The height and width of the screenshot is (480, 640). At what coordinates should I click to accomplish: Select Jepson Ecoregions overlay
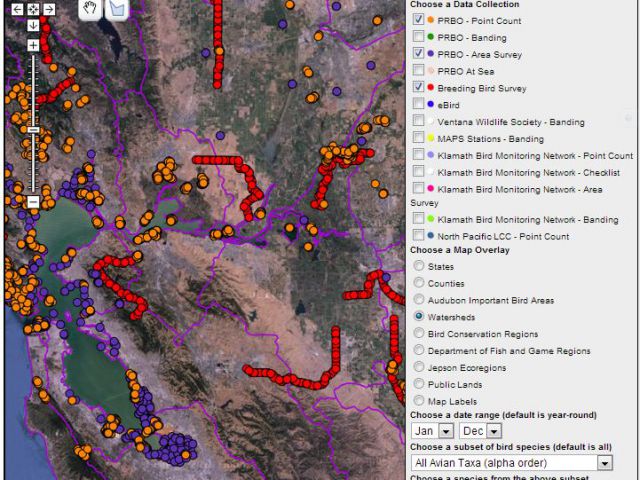pyautogui.click(x=418, y=367)
